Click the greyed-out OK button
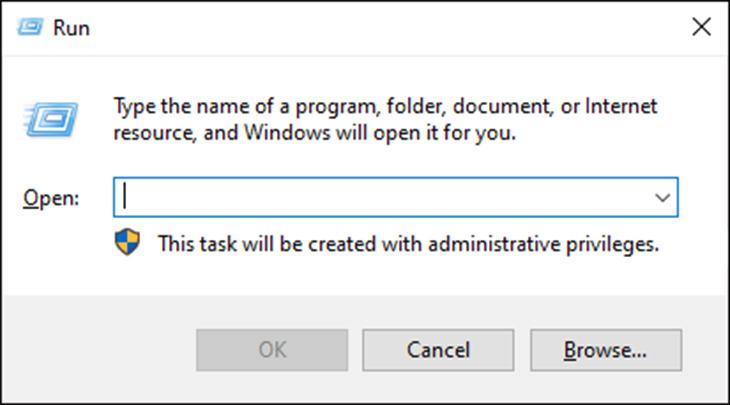The image size is (730, 405). tap(272, 350)
